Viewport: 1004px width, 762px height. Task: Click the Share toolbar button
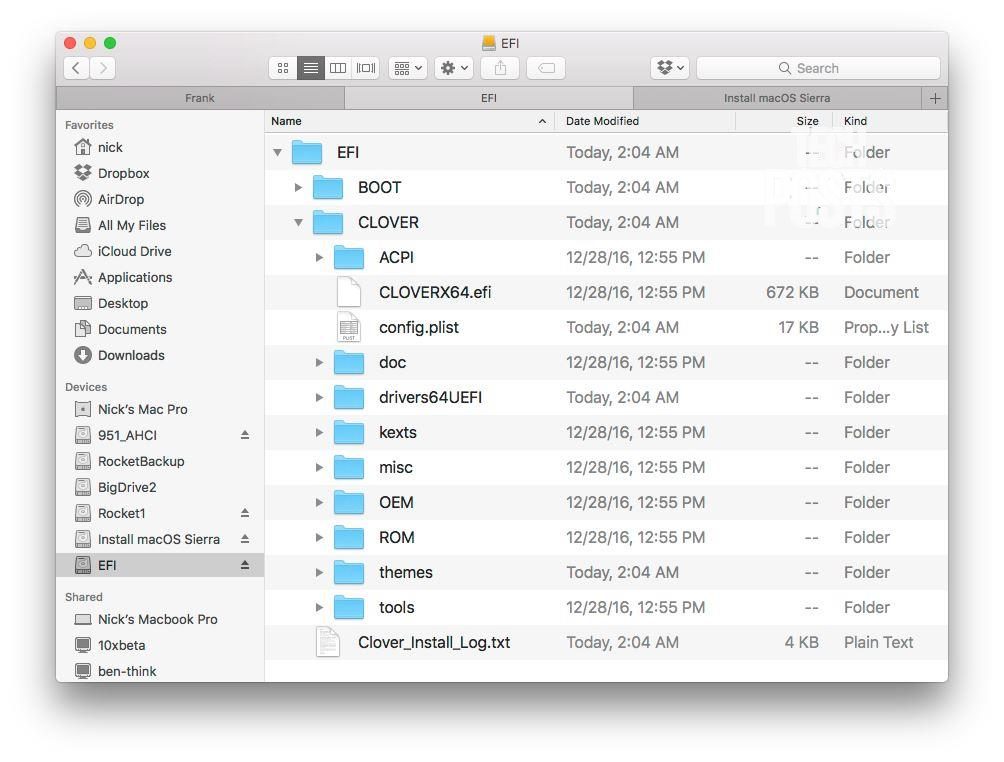(x=501, y=68)
